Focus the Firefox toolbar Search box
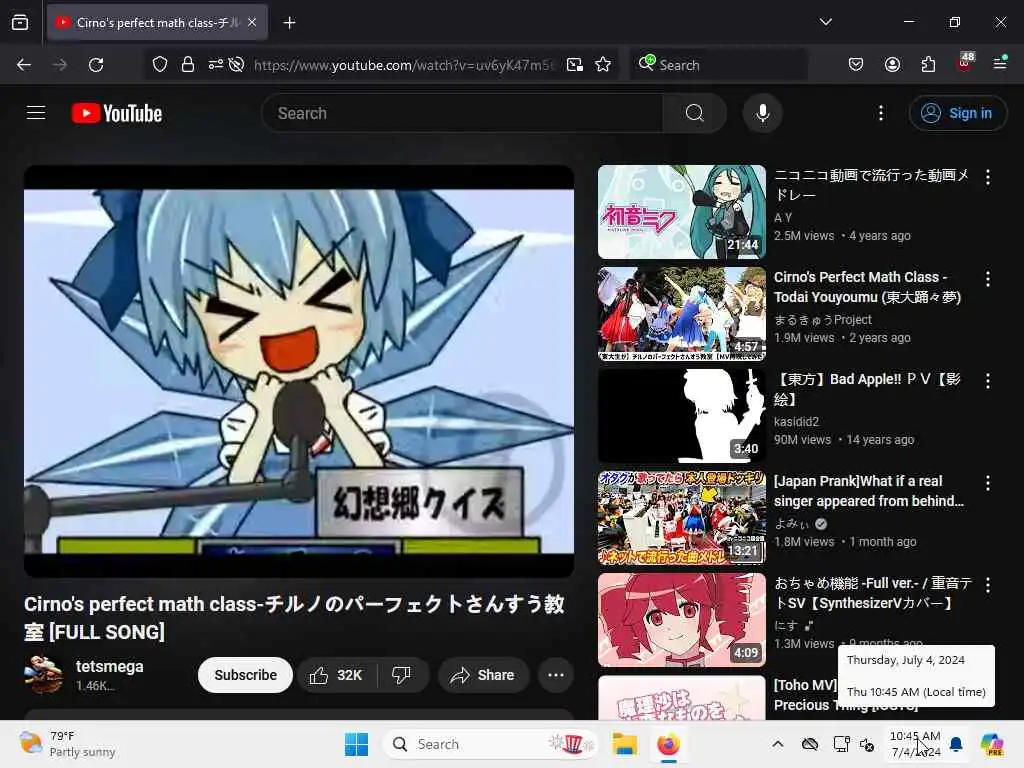The width and height of the screenshot is (1024, 768). pyautogui.click(x=718, y=65)
